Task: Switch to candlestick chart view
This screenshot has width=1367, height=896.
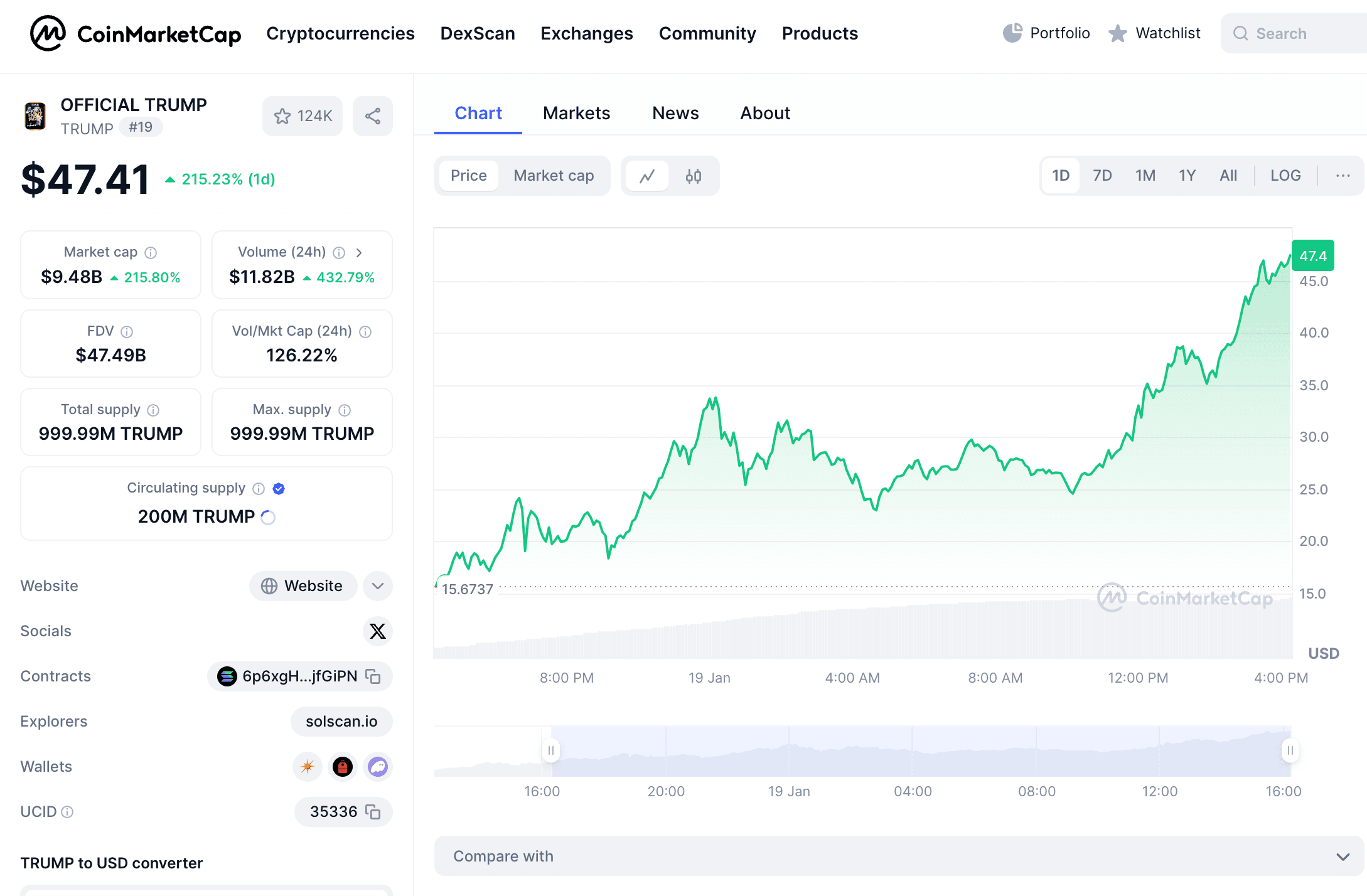Action: [693, 176]
